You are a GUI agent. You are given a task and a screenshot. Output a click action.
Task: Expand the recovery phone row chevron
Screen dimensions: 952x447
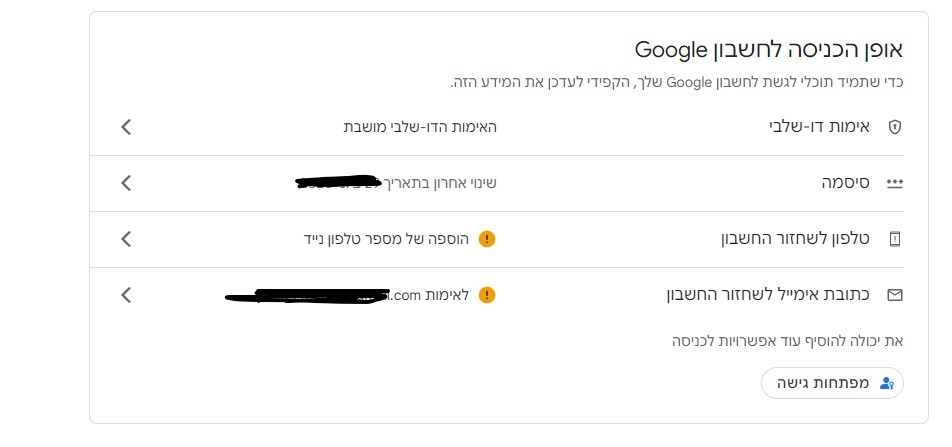126,239
